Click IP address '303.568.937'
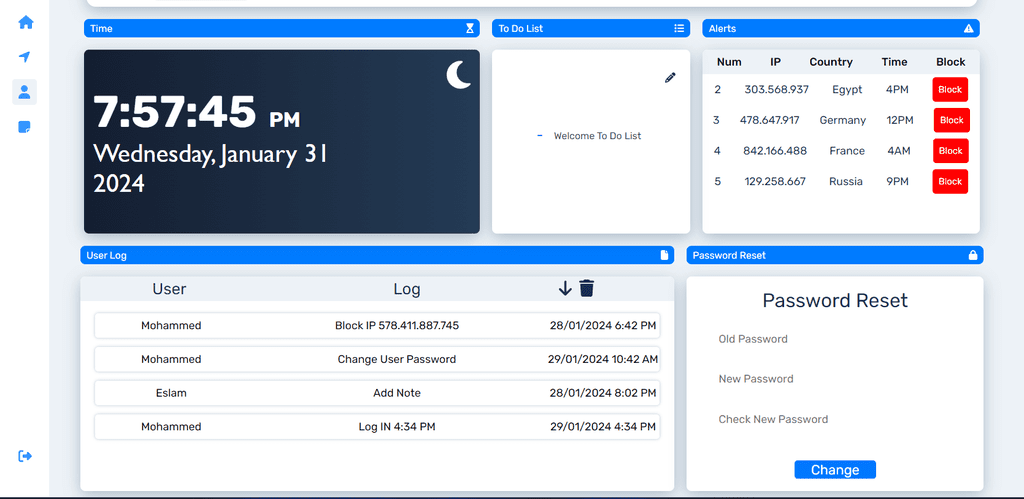The height and width of the screenshot is (499, 1024). (x=776, y=89)
